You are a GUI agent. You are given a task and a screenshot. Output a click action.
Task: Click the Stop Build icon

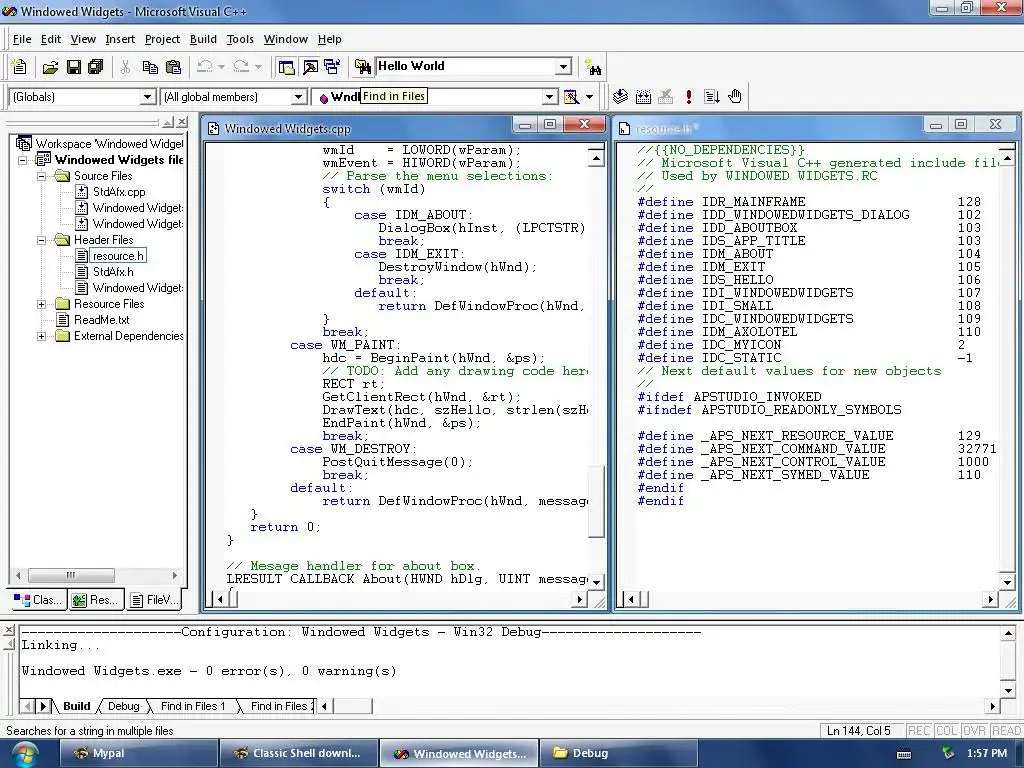tap(665, 97)
